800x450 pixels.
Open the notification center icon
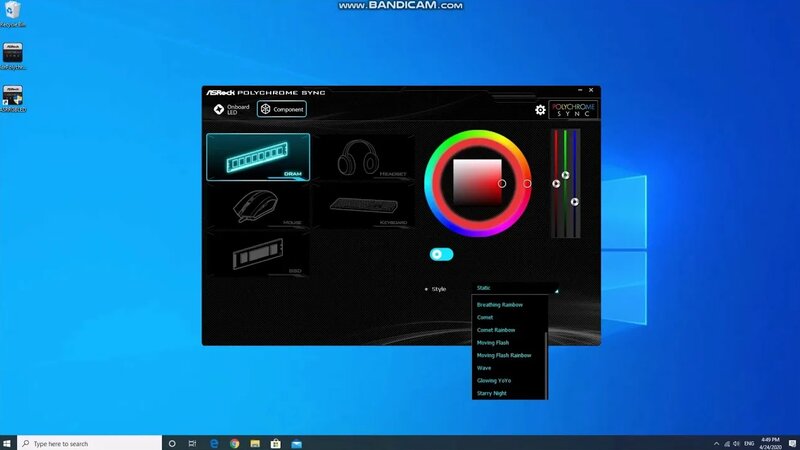[x=792, y=443]
